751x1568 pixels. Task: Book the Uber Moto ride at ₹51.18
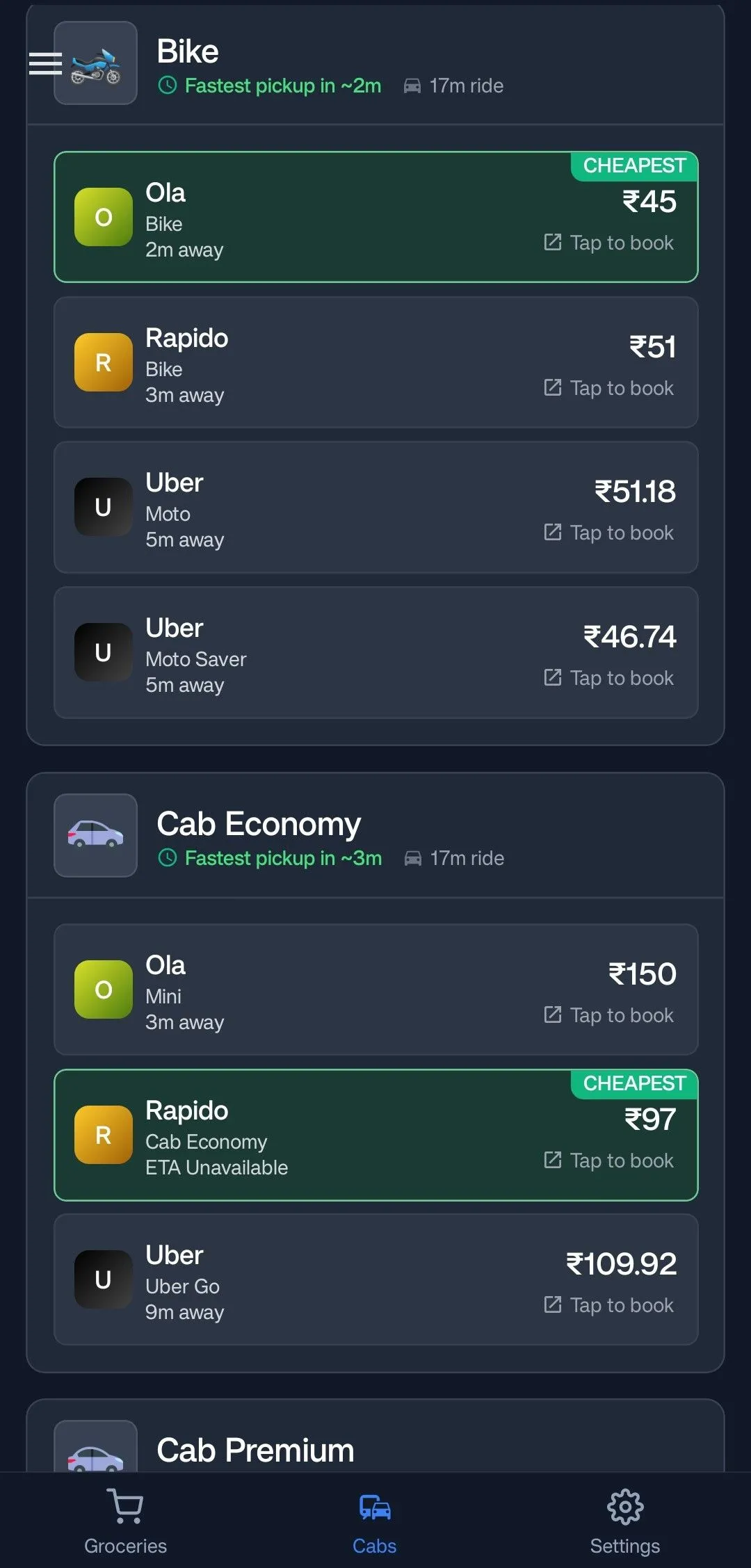(x=609, y=533)
